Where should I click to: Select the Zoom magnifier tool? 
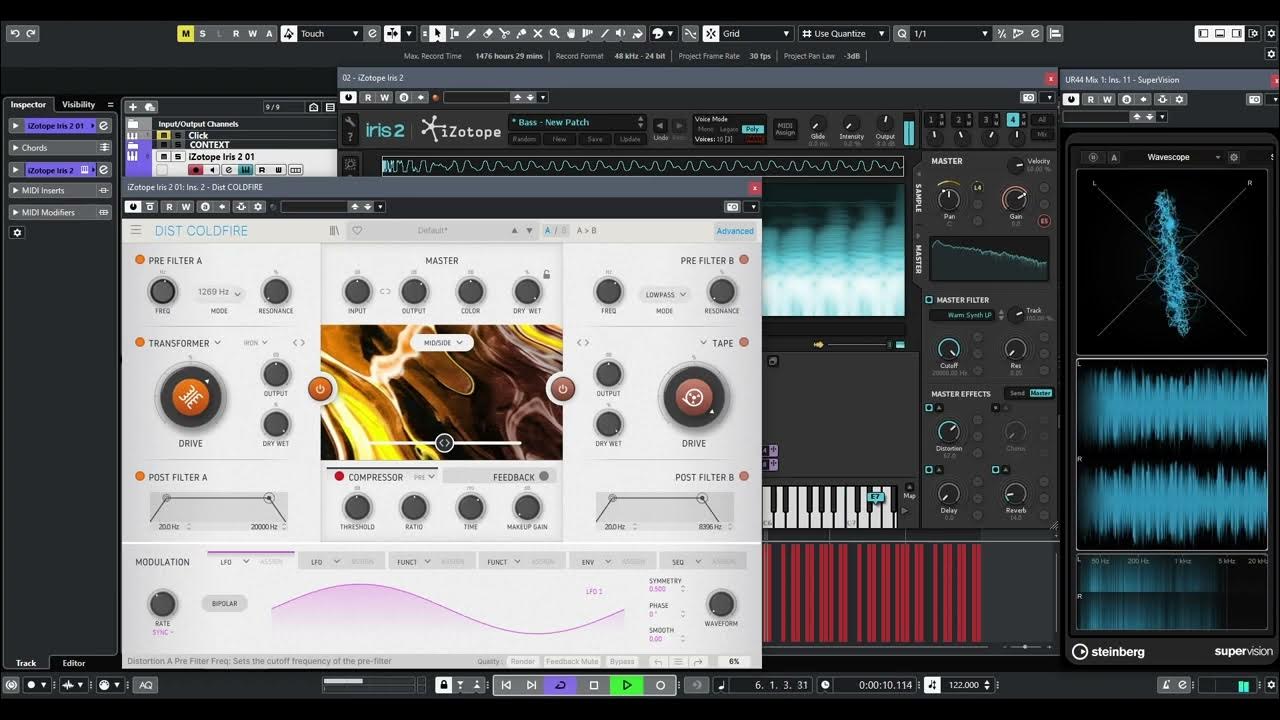tap(554, 33)
